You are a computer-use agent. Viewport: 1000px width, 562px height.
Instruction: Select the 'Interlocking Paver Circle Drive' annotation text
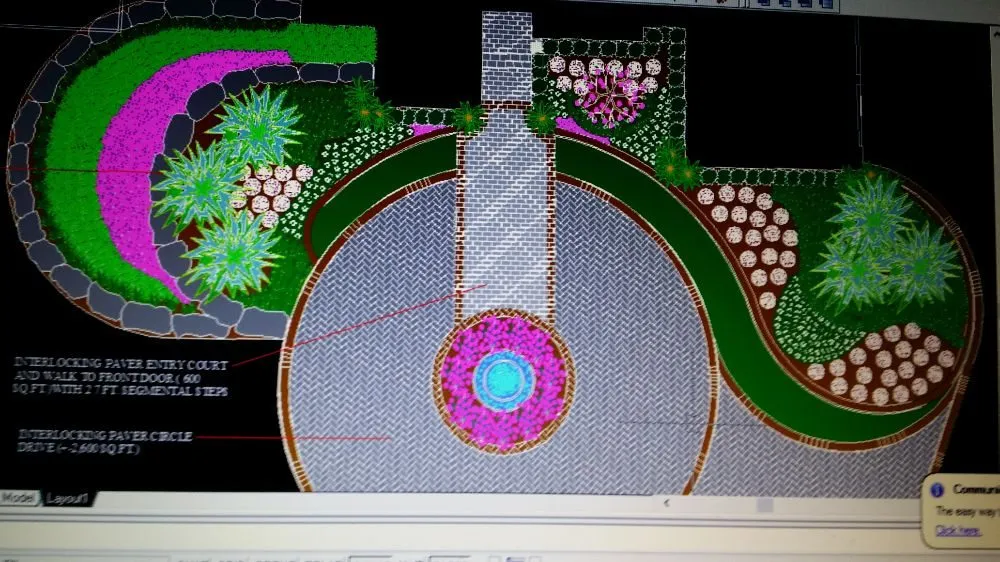[x=105, y=441]
